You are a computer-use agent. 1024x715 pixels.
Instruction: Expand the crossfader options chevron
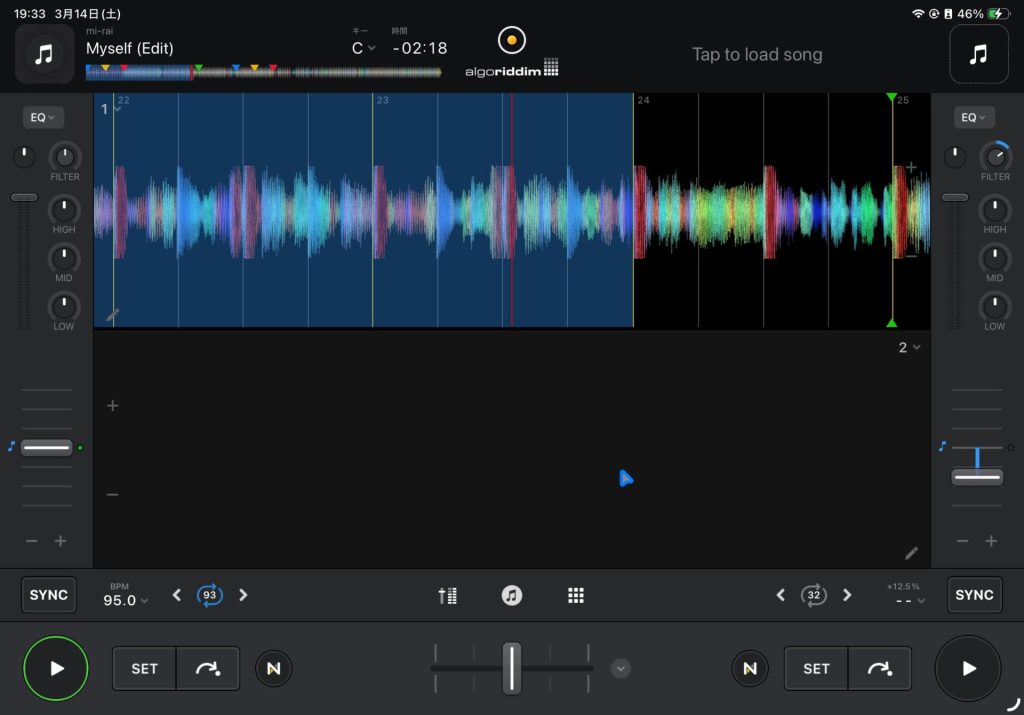[621, 668]
